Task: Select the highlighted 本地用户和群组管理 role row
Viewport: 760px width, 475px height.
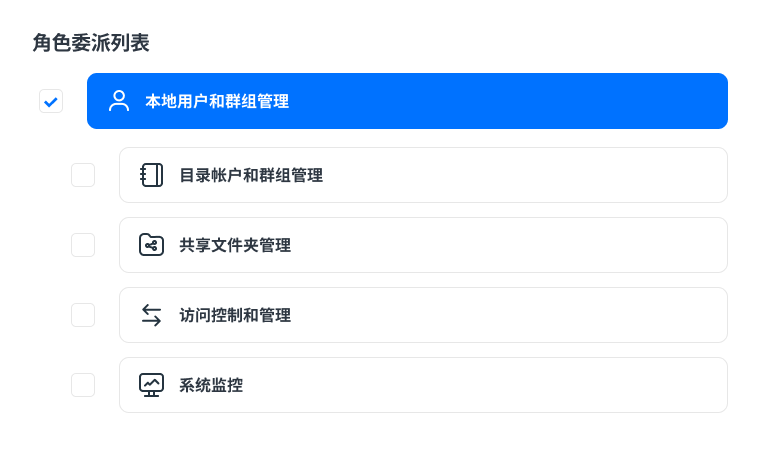Action: tap(500, 101)
